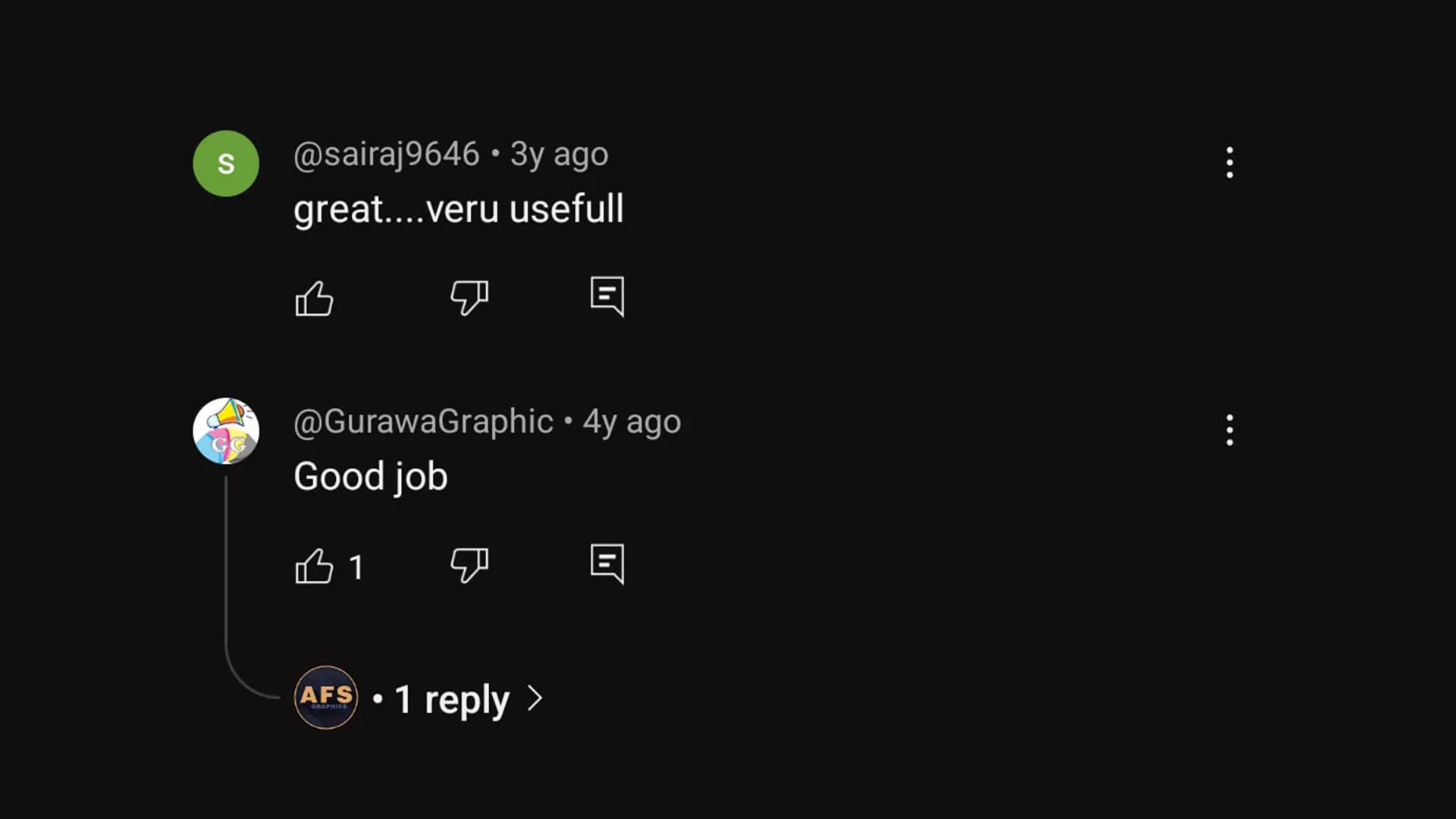Screen dimensions: 1456x819
Task: Expand the "1 reply" thread
Action: (x=452, y=699)
